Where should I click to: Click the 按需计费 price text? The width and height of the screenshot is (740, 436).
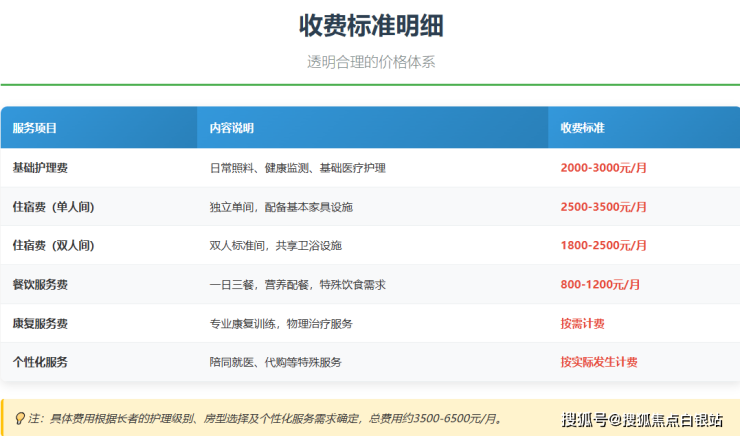582,324
